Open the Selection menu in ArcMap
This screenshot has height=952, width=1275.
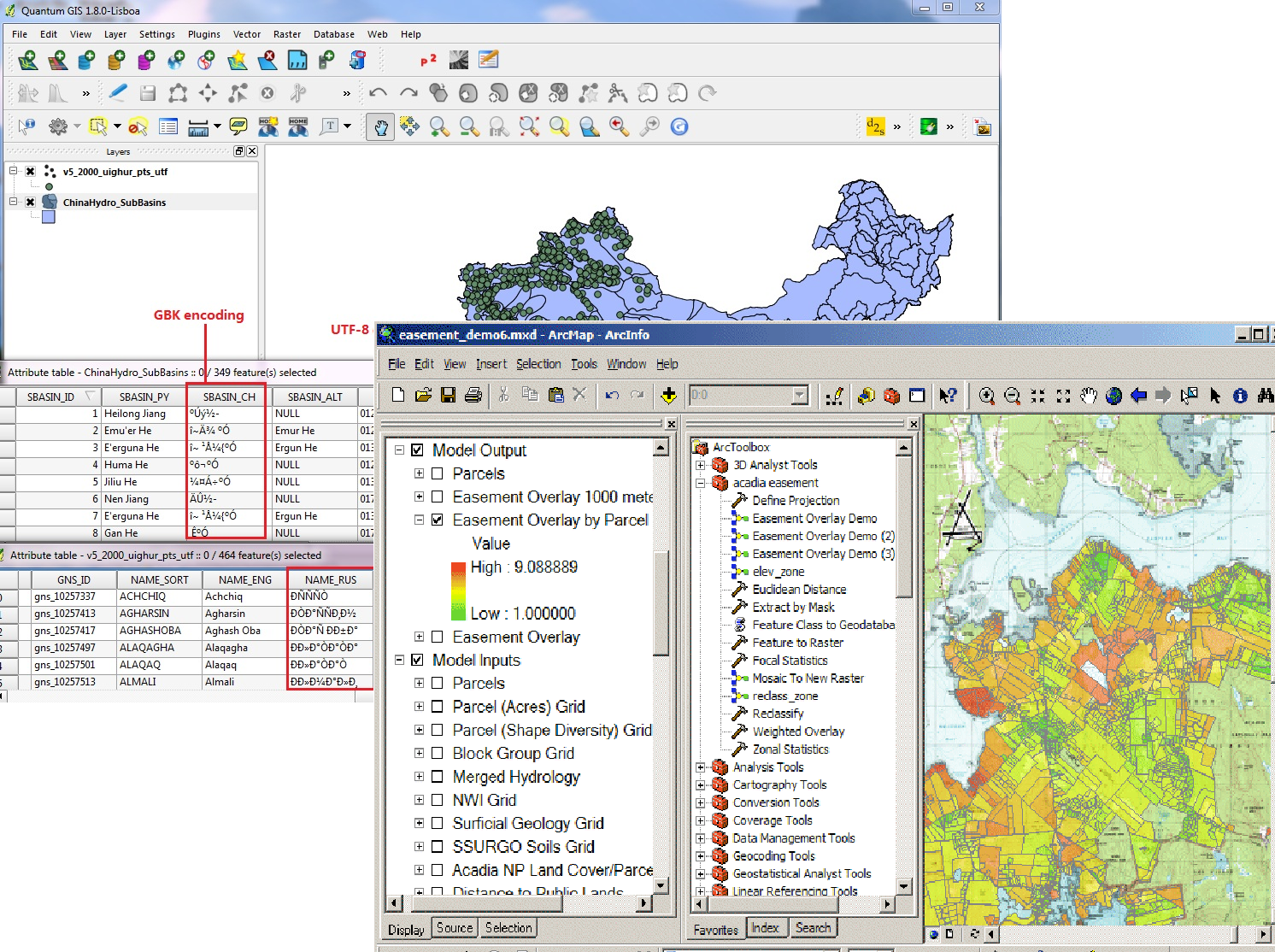tap(538, 364)
